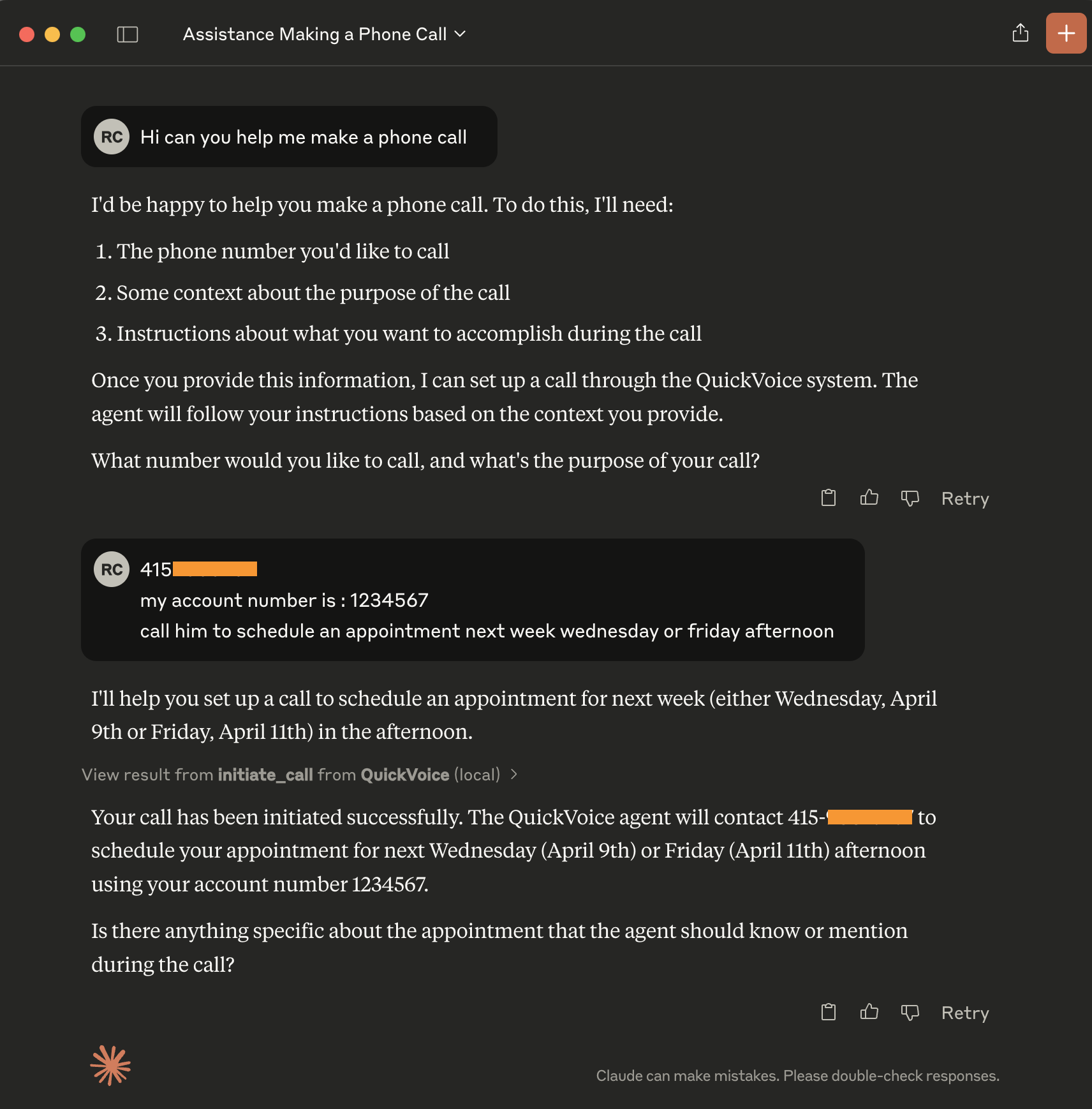This screenshot has height=1109, width=1092.
Task: Thumbs down the first assistant response
Action: (910, 498)
